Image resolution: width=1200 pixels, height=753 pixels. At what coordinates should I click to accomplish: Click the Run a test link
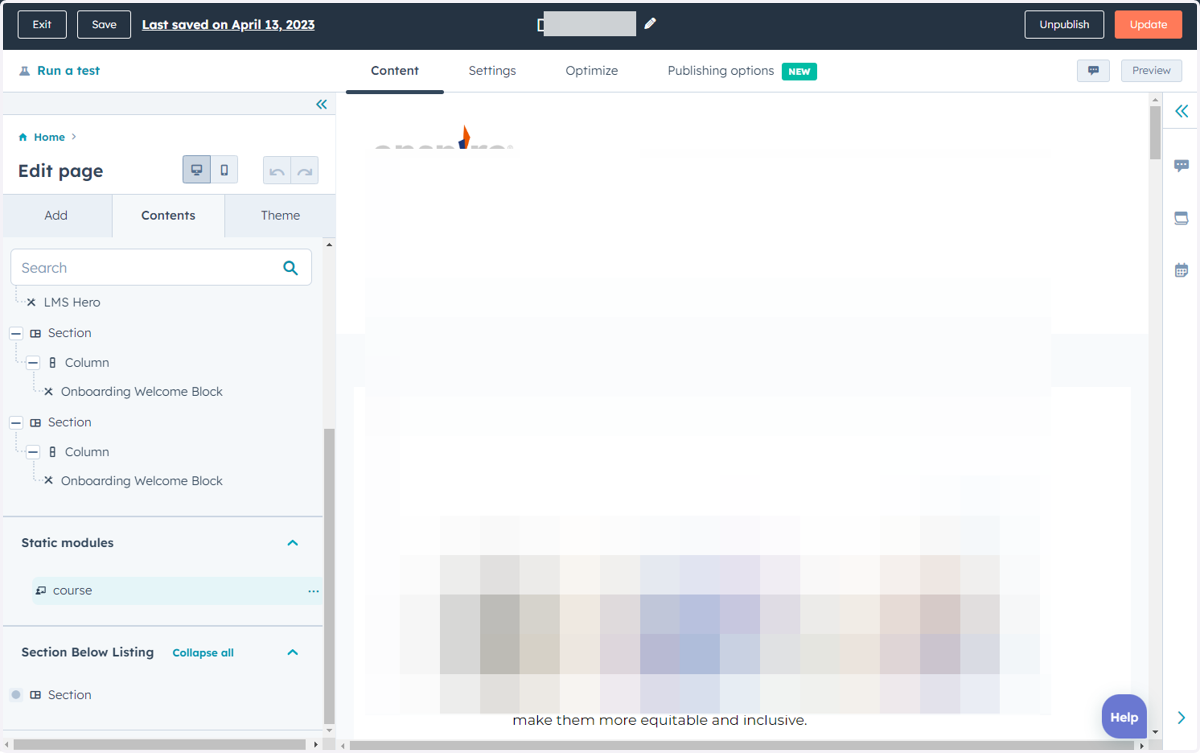coord(68,71)
